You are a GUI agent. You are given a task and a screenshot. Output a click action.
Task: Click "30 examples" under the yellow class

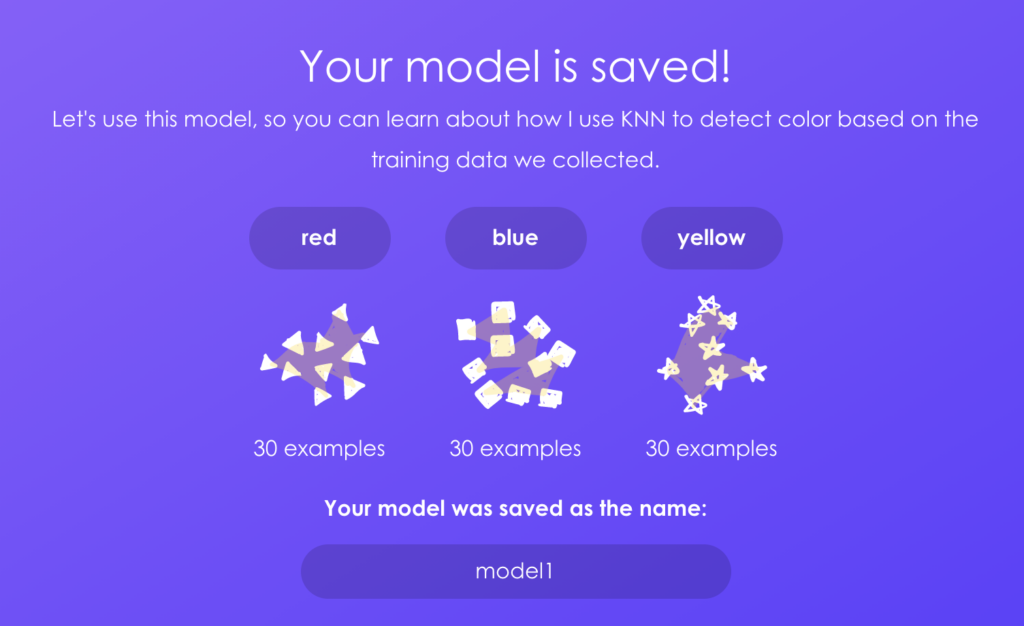point(711,449)
